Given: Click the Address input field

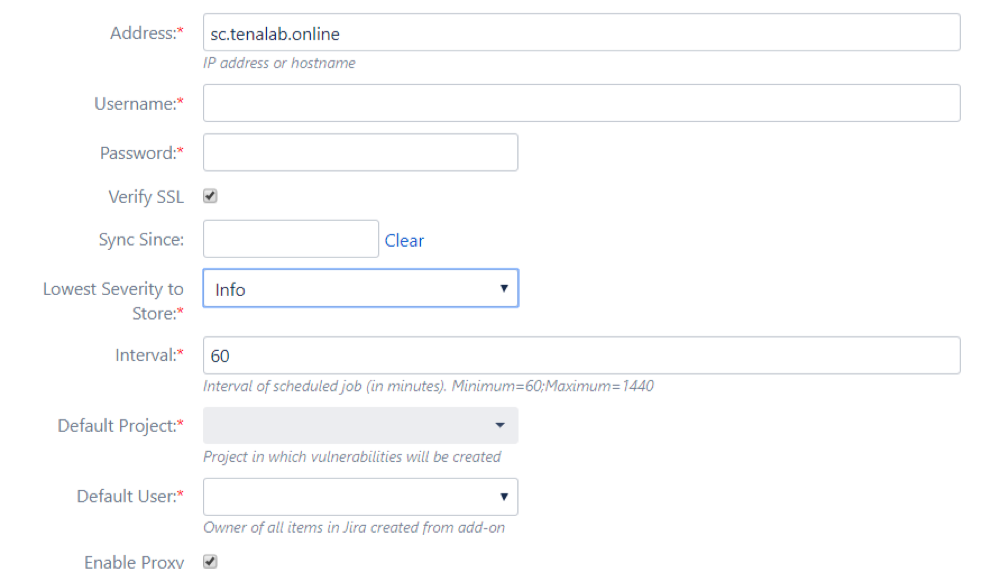Looking at the screenshot, I should 580,33.
